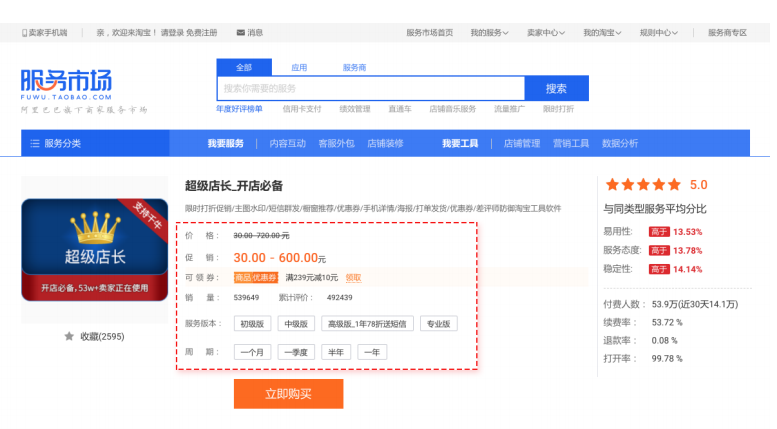Click the 店铺音乐服务 hot search link
Viewport: 777px width, 429px height.
pos(452,109)
